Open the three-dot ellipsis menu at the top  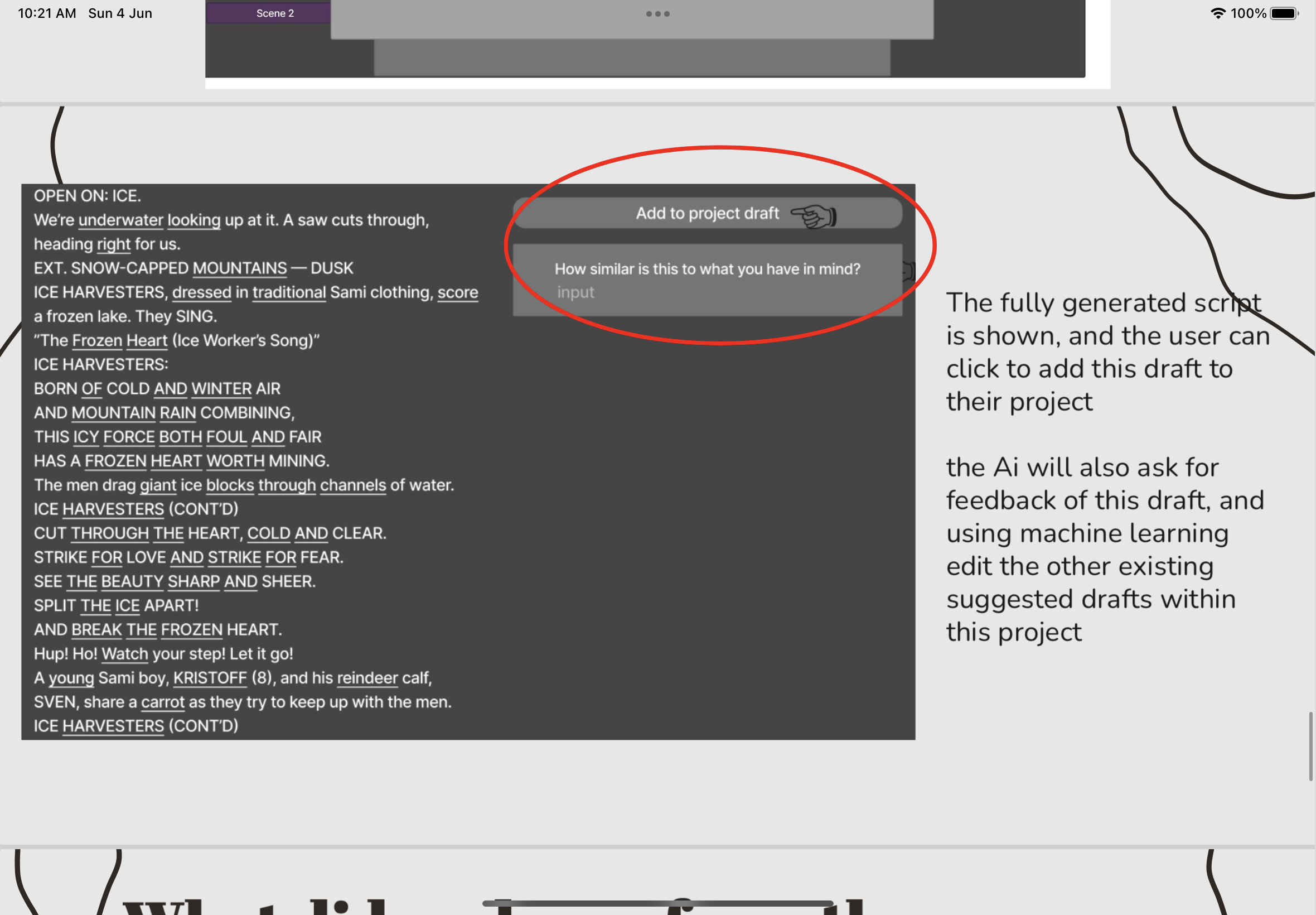(x=657, y=14)
